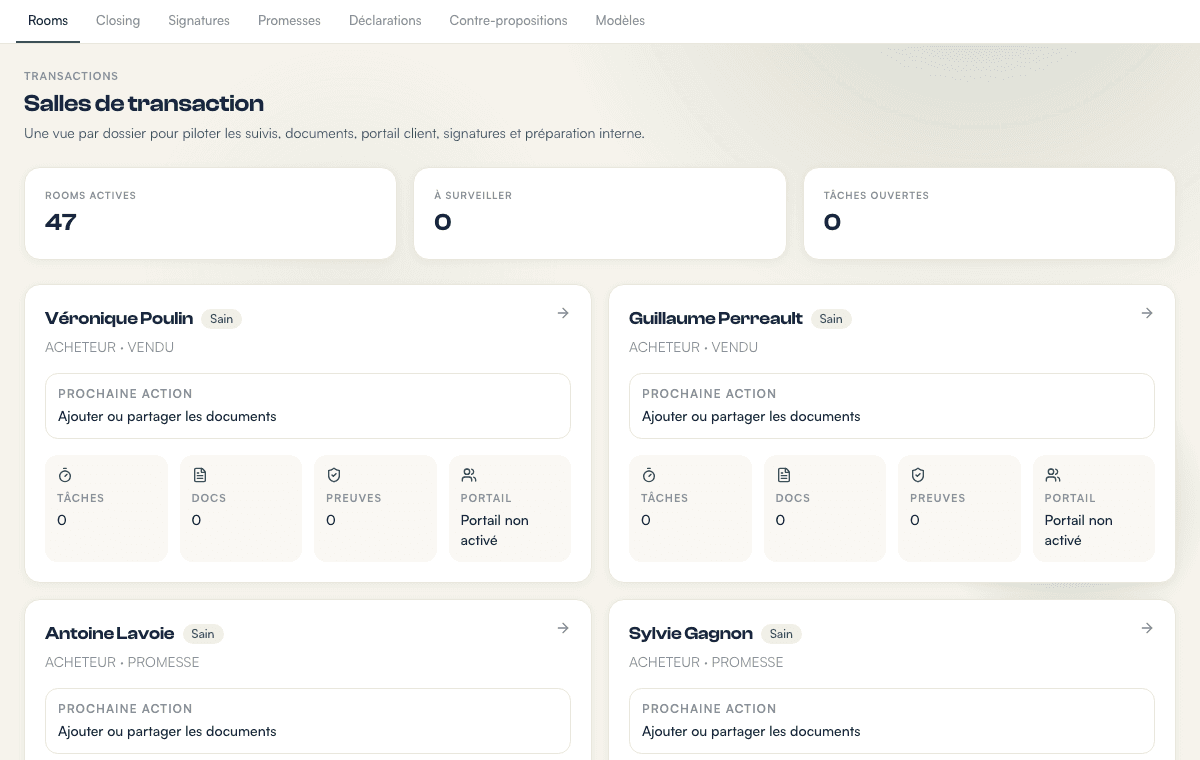Click Tâches tile in Guillaume Perreault card
The image size is (1200, 760).
[x=690, y=509]
